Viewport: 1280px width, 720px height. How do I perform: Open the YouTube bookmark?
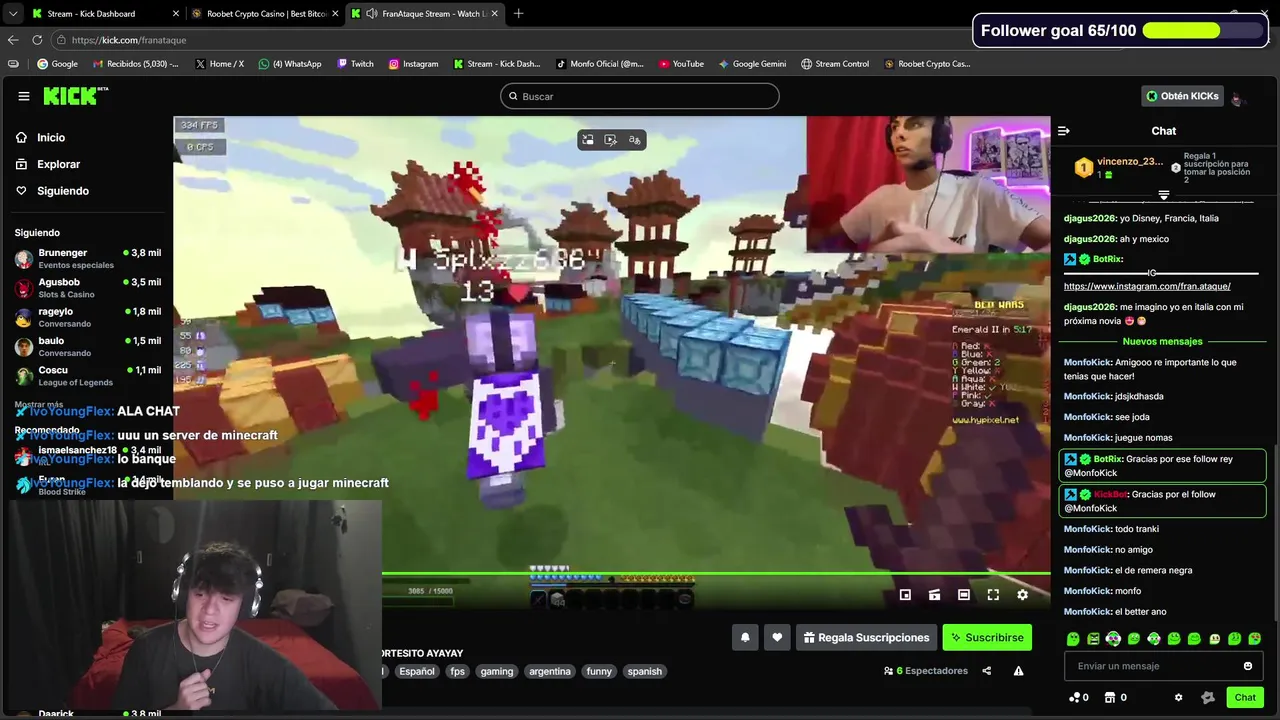681,64
